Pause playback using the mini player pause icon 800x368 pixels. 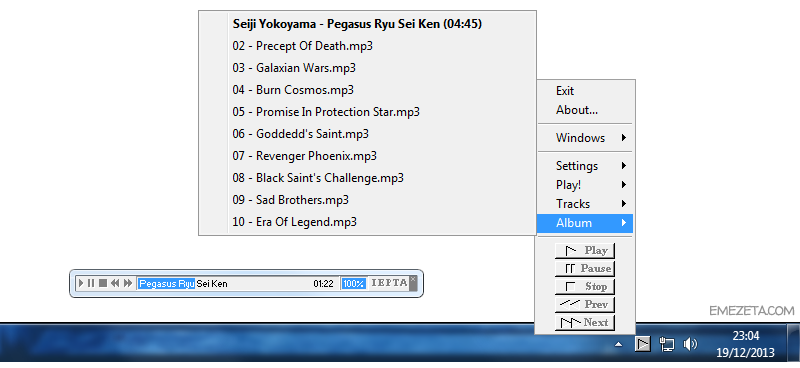click(91, 283)
